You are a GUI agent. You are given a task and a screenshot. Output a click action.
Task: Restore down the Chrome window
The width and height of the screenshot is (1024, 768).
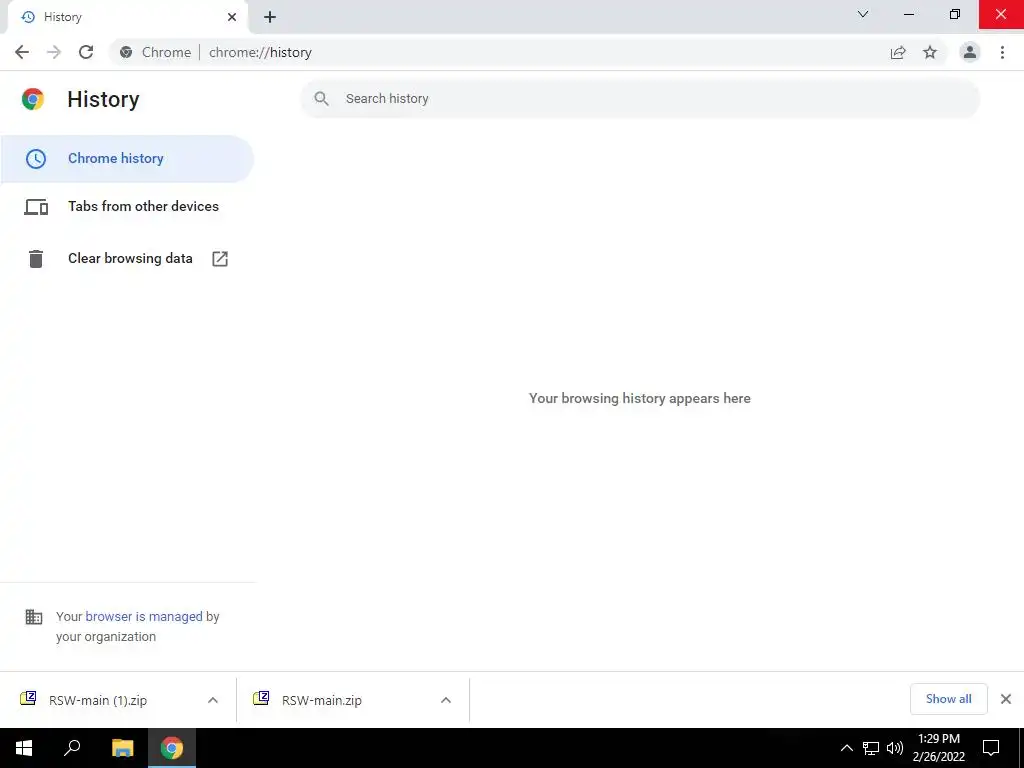pos(955,14)
